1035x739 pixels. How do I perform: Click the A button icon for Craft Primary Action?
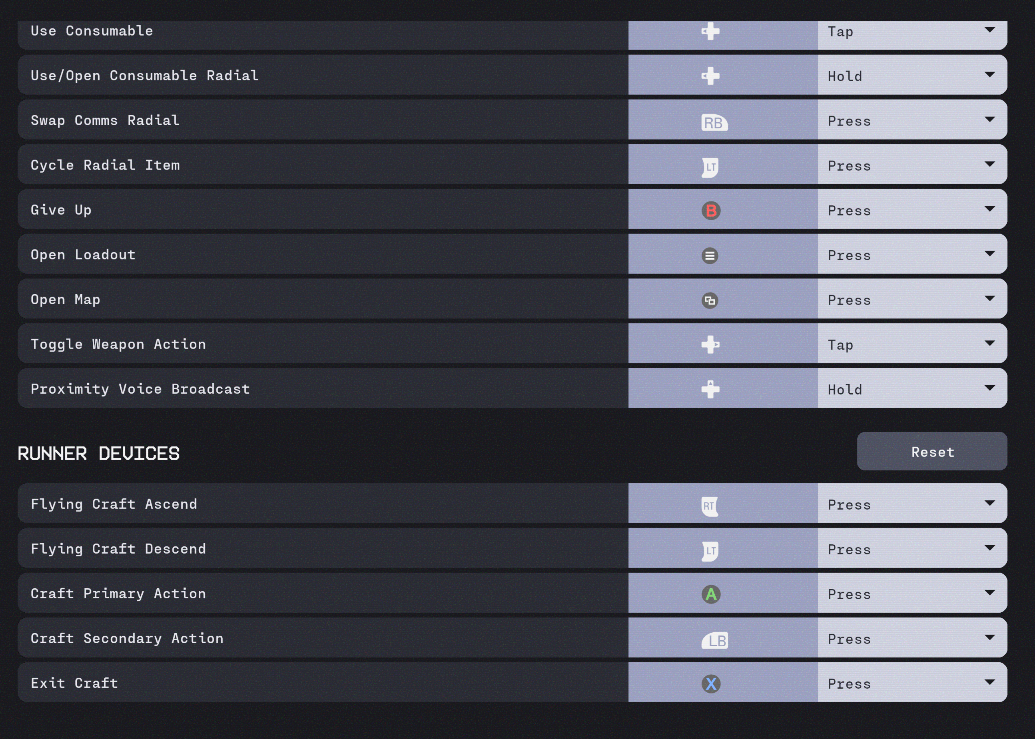coord(711,594)
